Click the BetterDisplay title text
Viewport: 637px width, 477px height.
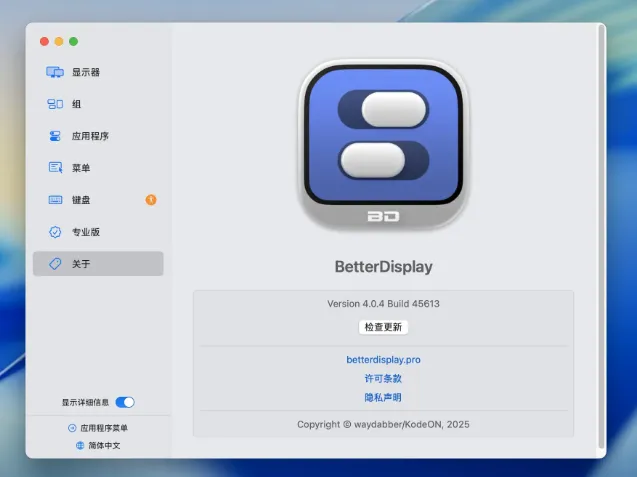(x=383, y=267)
